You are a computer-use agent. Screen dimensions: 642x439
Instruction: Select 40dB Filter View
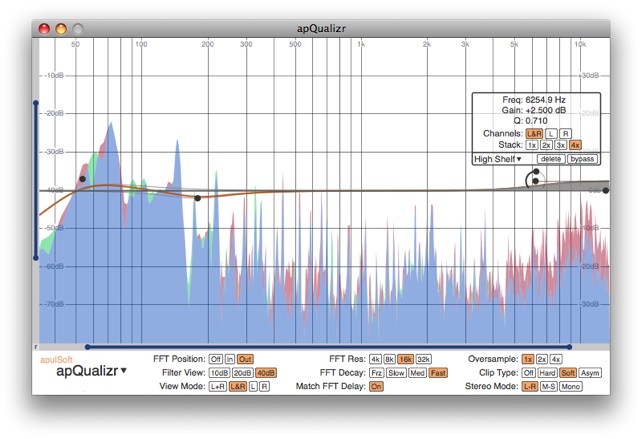coord(266,373)
